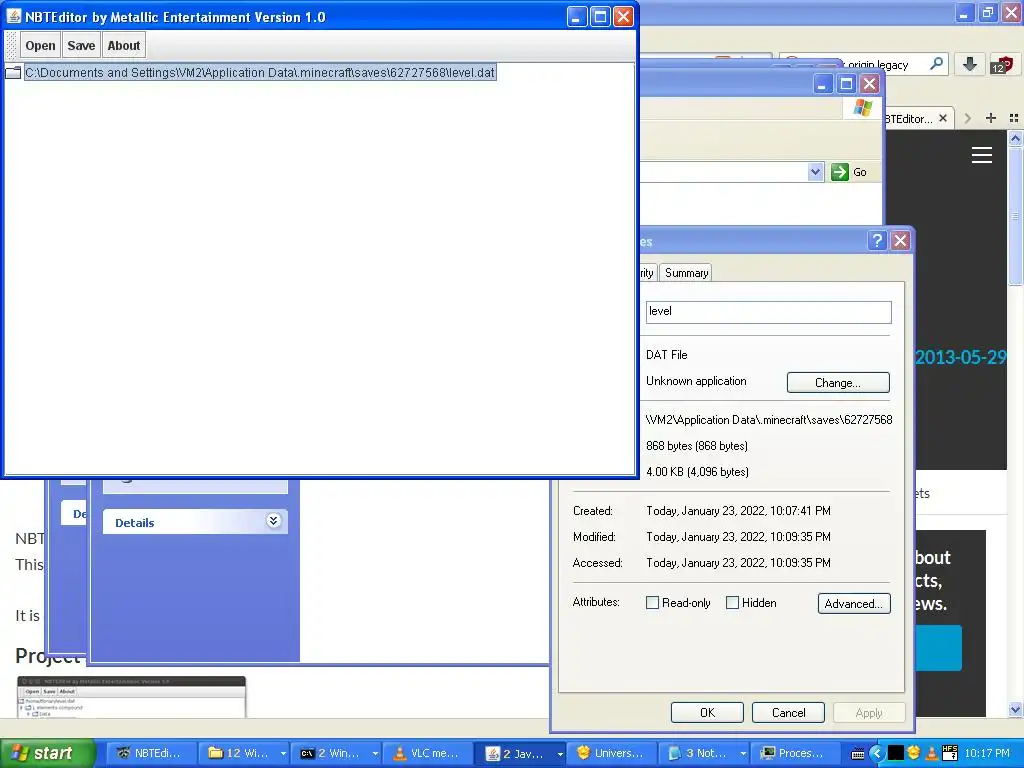Viewport: 1024px width, 768px height.
Task: Open the browser downloads arrow icon
Action: (970, 64)
